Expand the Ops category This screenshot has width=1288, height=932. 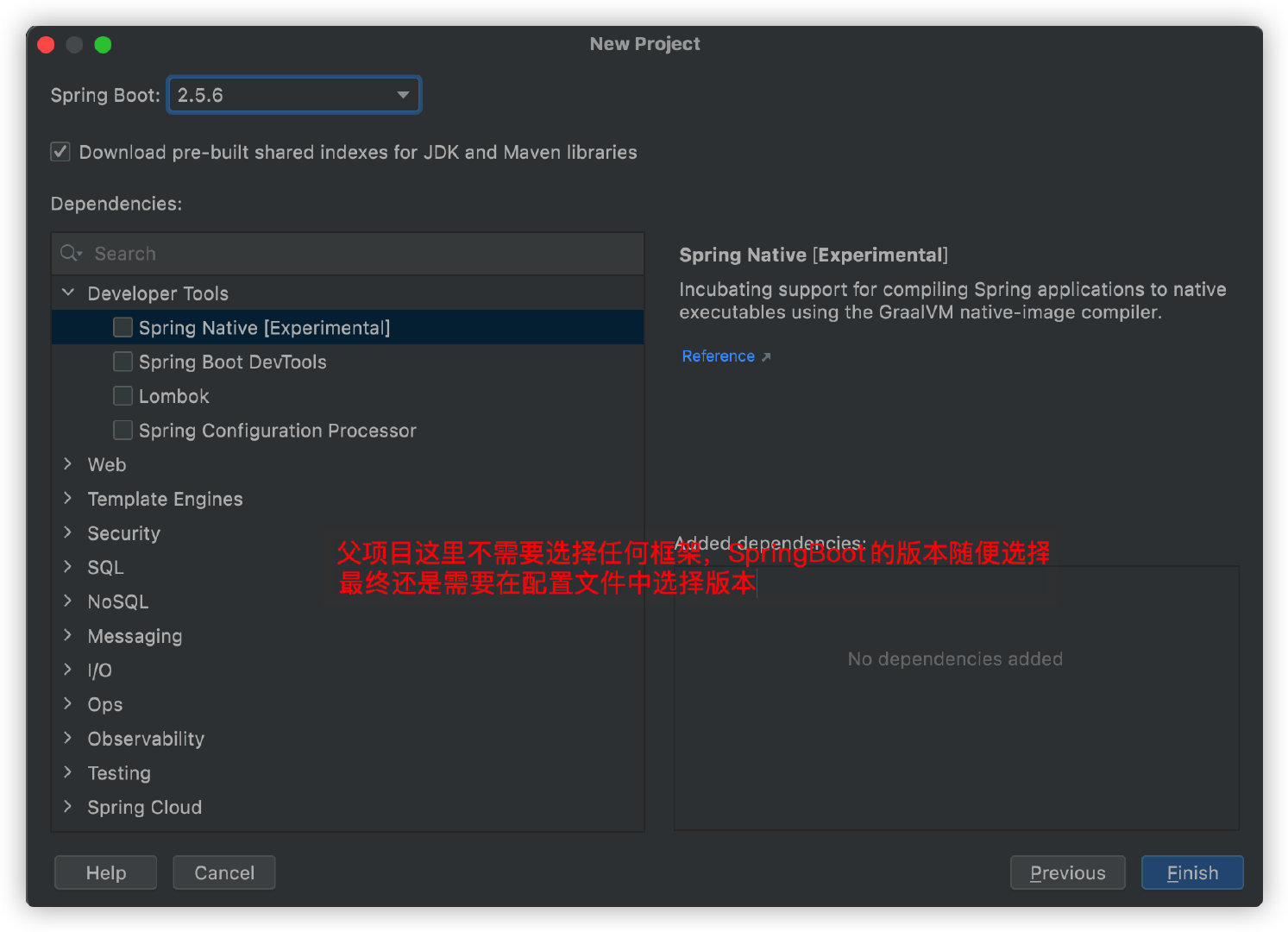68,704
